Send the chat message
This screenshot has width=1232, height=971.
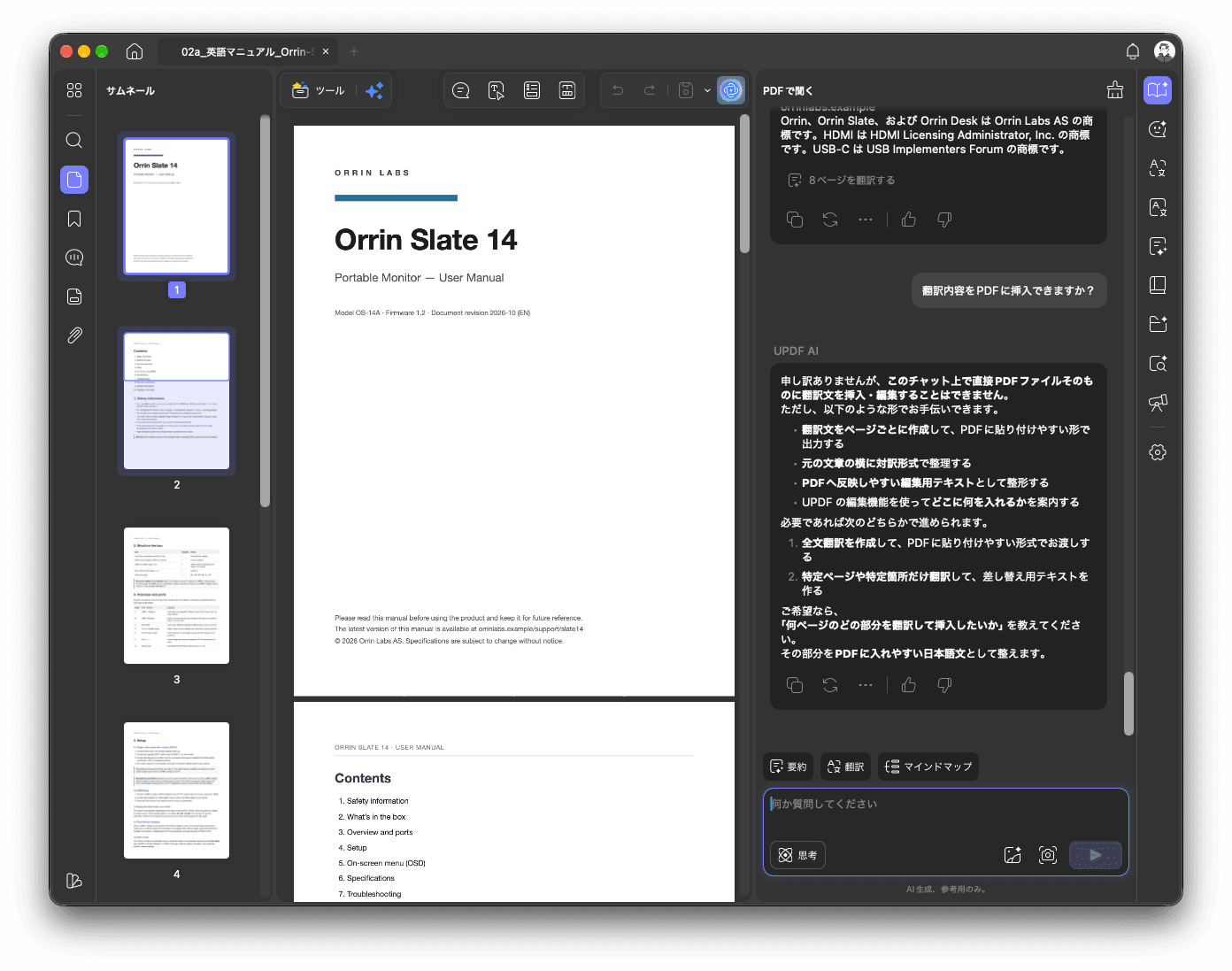pyautogui.click(x=1096, y=855)
